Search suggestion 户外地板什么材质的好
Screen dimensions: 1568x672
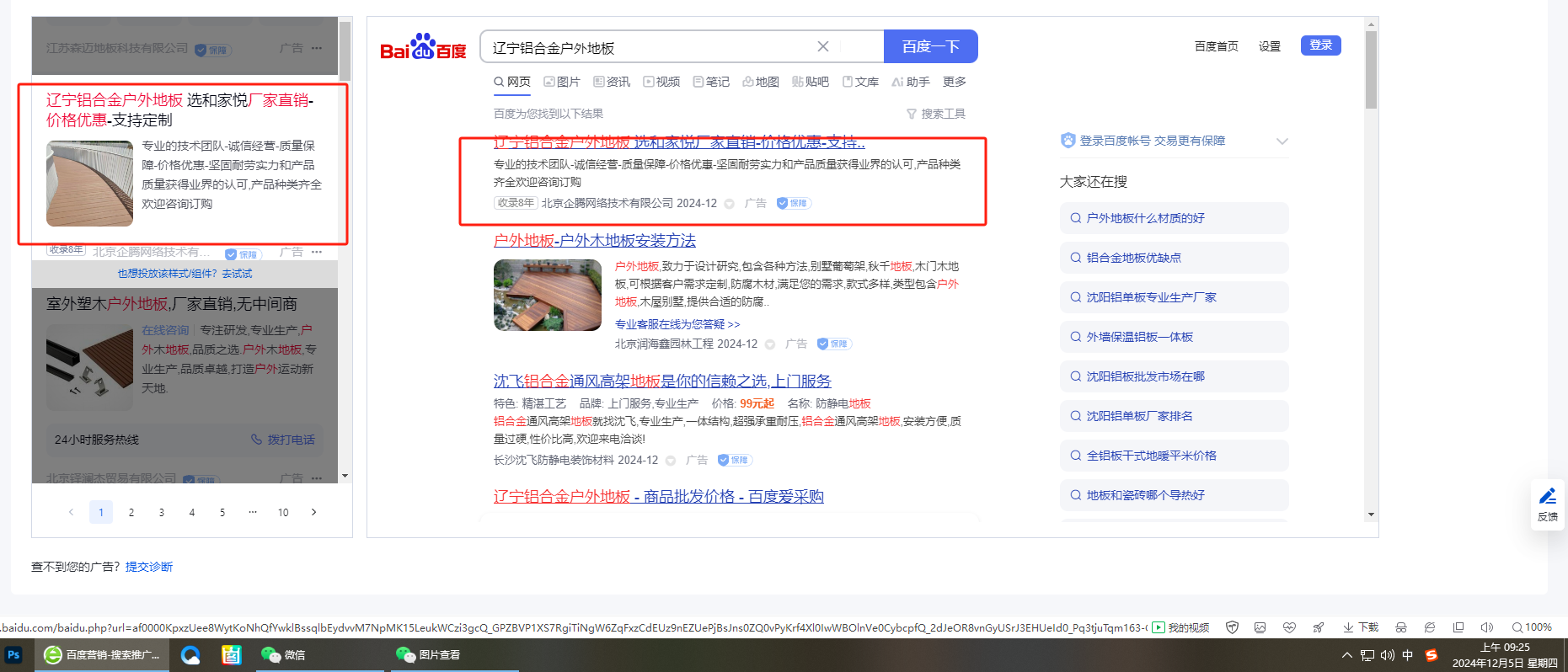[x=1174, y=218]
